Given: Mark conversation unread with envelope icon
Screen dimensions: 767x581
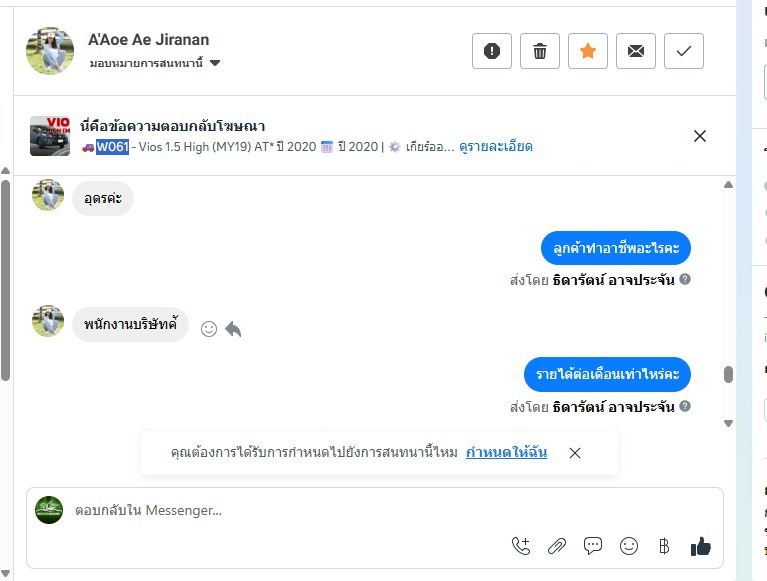Looking at the screenshot, I should (x=635, y=51).
